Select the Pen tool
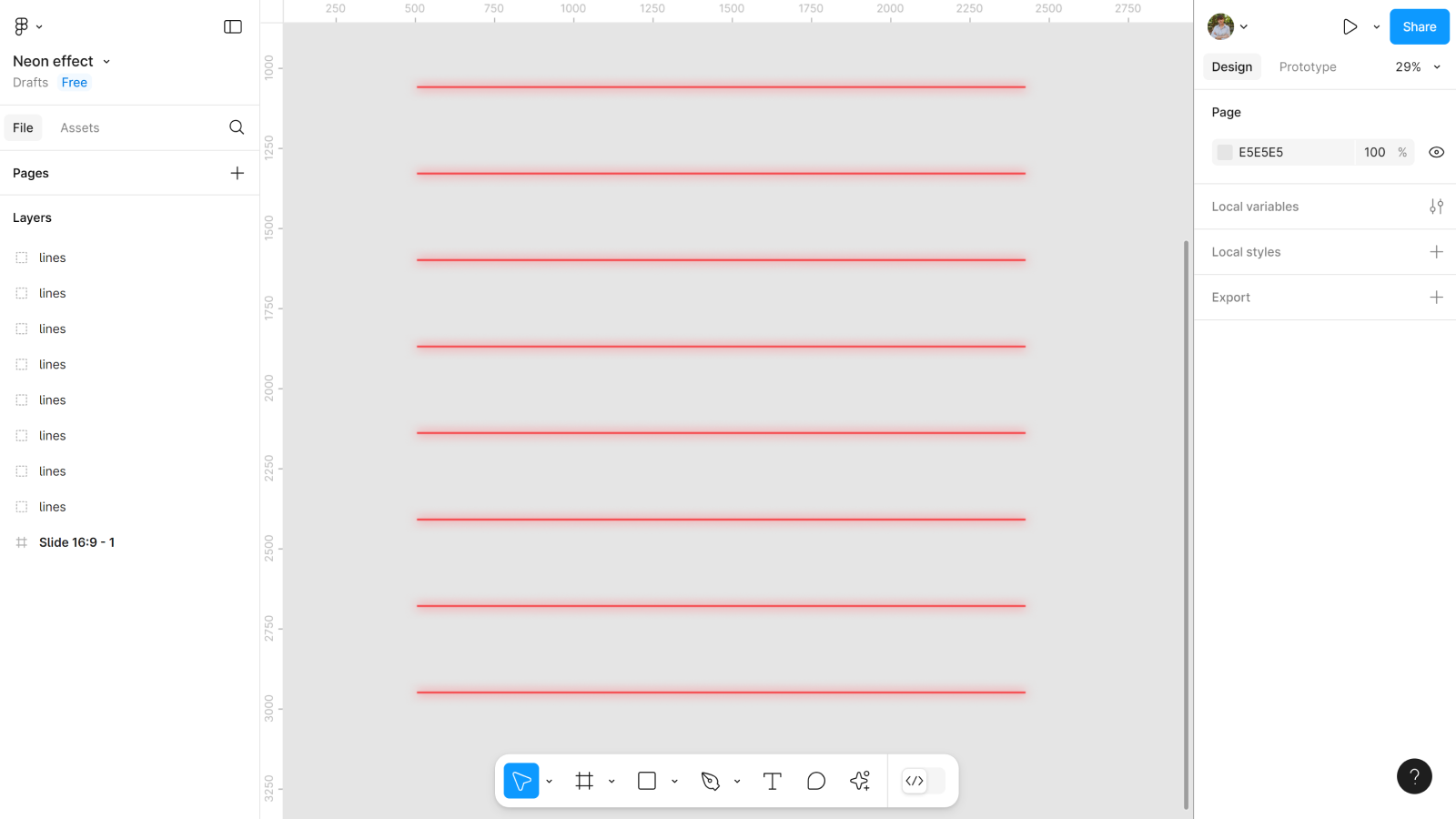 pos(710,781)
